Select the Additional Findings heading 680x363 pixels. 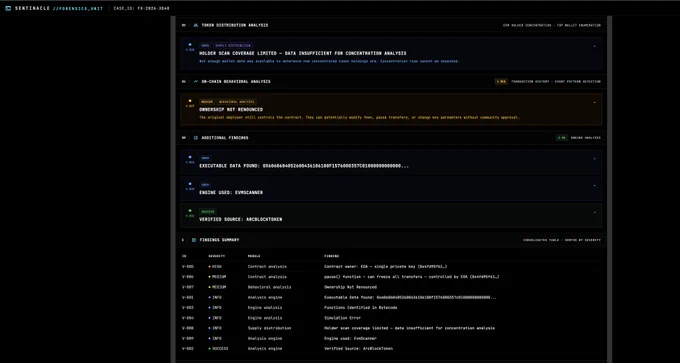225,138
